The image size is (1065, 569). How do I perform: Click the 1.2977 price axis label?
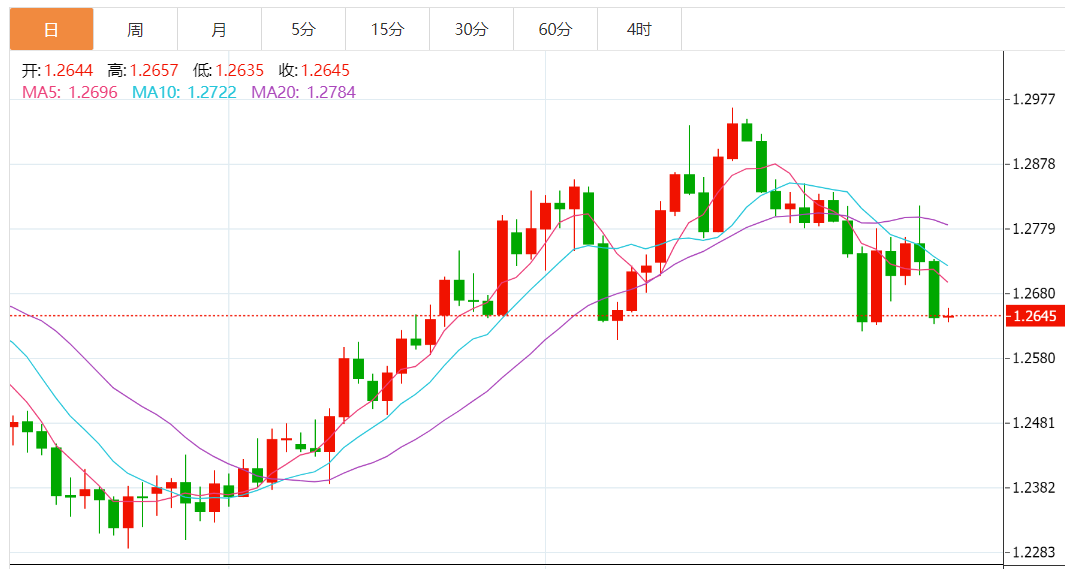1034,99
